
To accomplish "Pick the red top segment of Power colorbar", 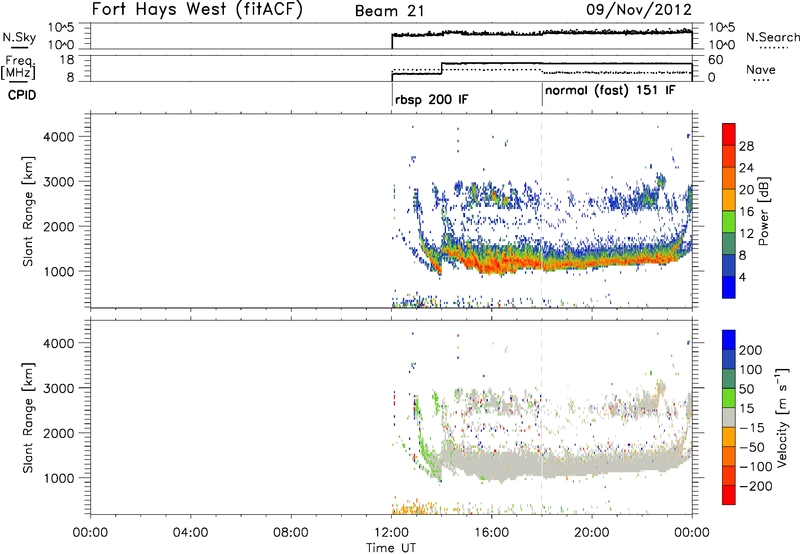I will point(729,134).
